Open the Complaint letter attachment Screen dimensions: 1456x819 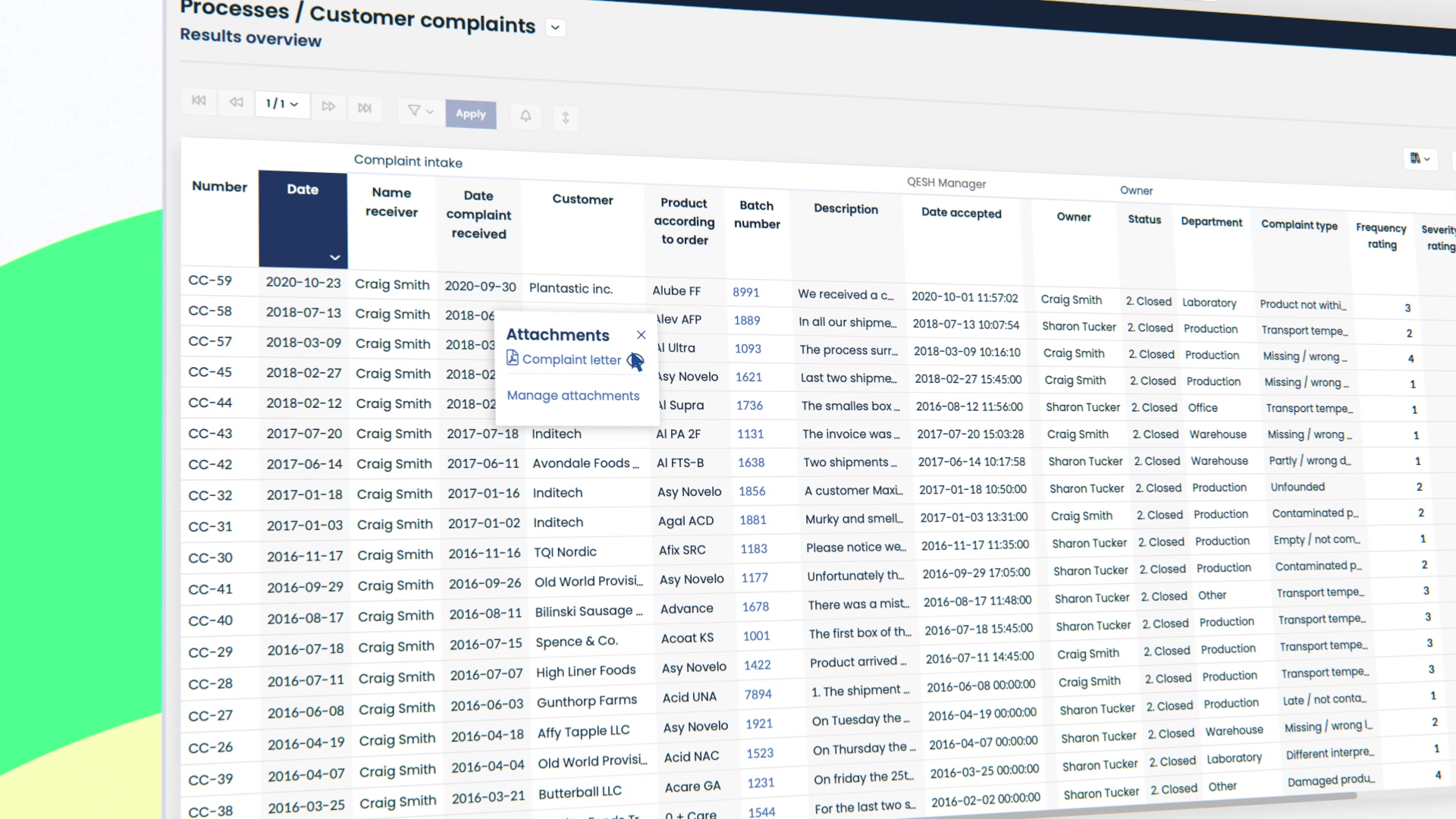click(x=571, y=359)
